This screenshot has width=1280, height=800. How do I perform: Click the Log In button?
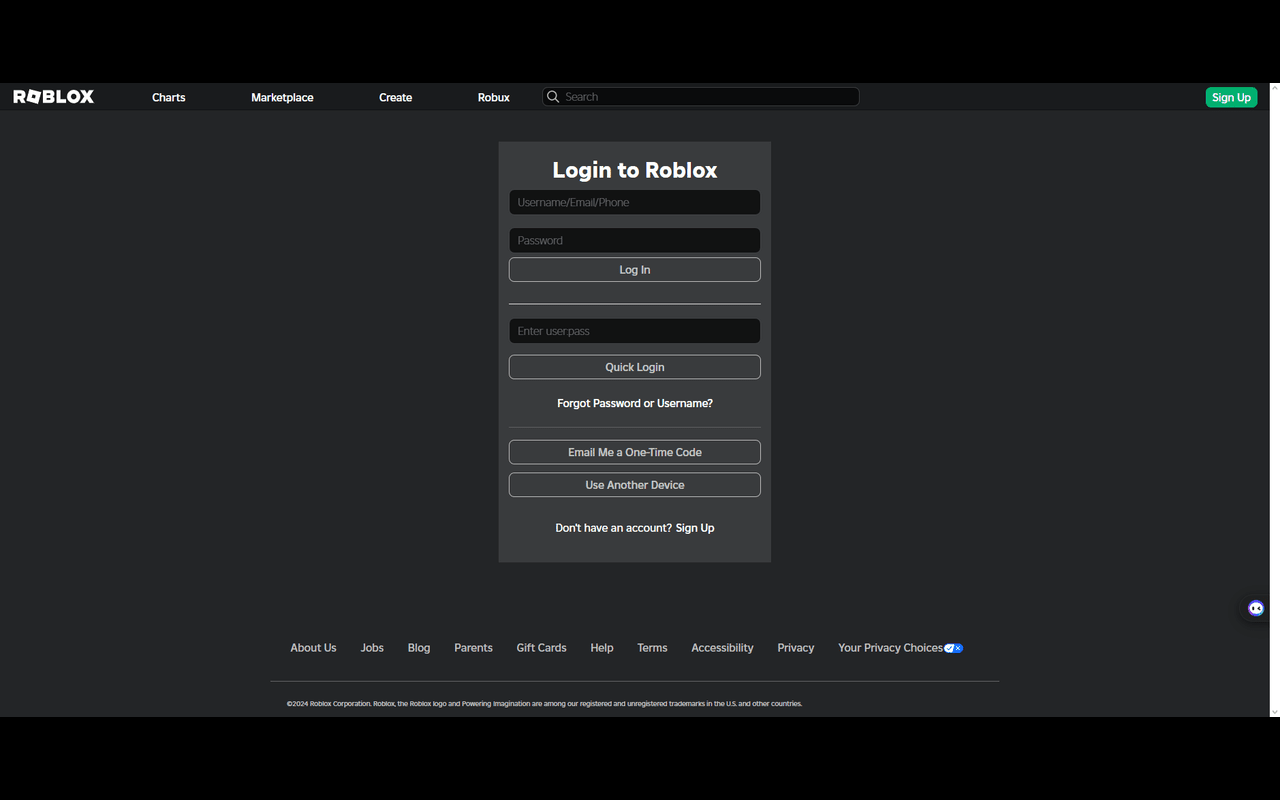point(635,270)
